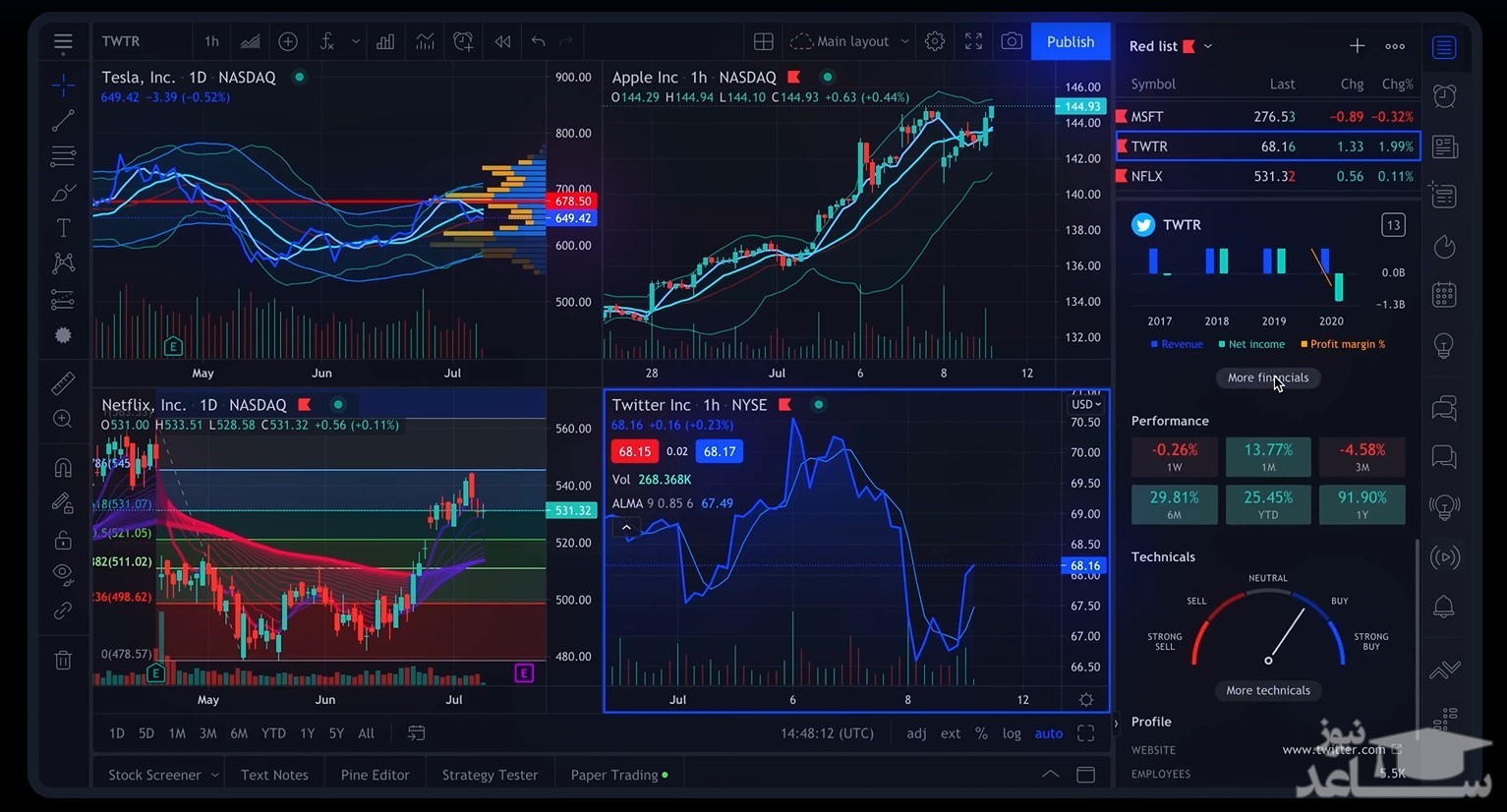This screenshot has height=812, width=1507.
Task: Select the trend line drawing tool
Action: pyautogui.click(x=63, y=121)
